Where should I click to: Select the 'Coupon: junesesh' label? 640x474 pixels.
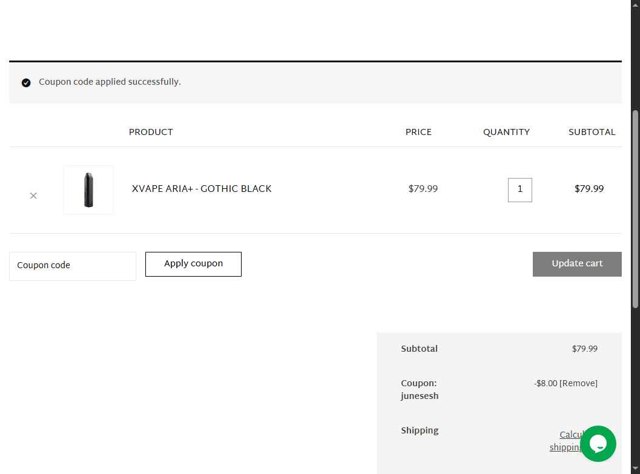point(420,389)
